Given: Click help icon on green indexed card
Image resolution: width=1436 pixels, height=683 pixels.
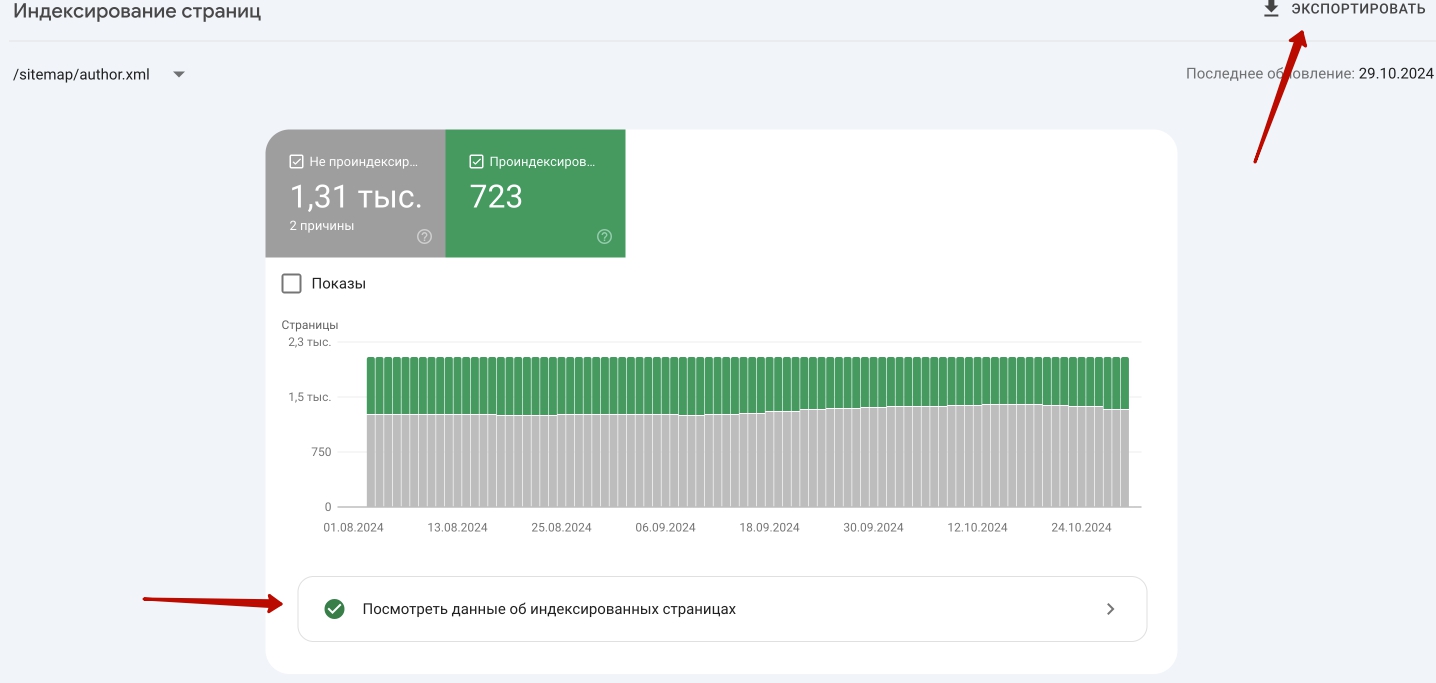Looking at the screenshot, I should 604,237.
